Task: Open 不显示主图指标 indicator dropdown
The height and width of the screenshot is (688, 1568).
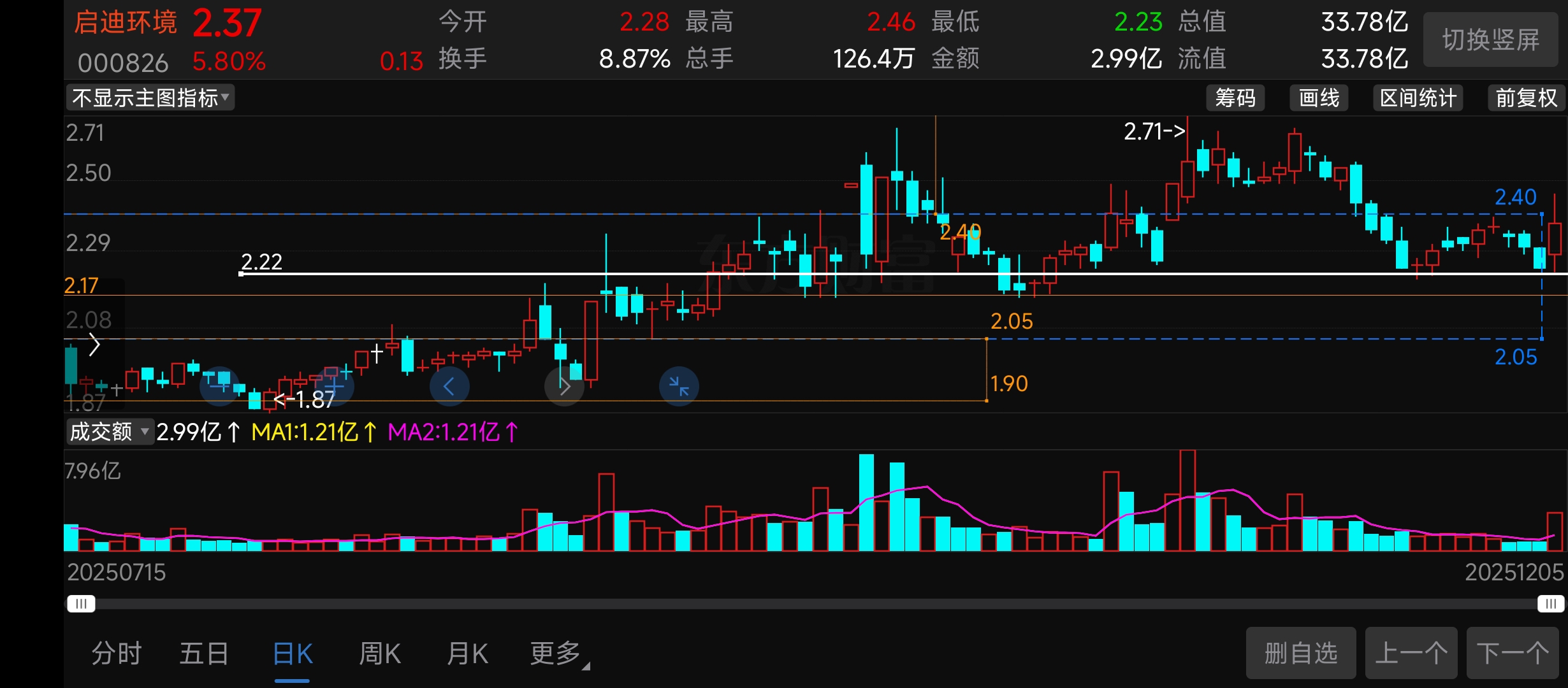Action: point(150,98)
